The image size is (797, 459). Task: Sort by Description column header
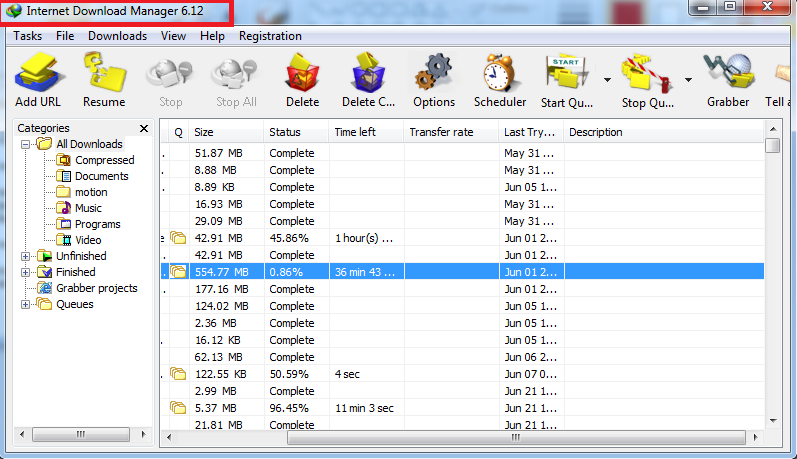click(x=663, y=132)
